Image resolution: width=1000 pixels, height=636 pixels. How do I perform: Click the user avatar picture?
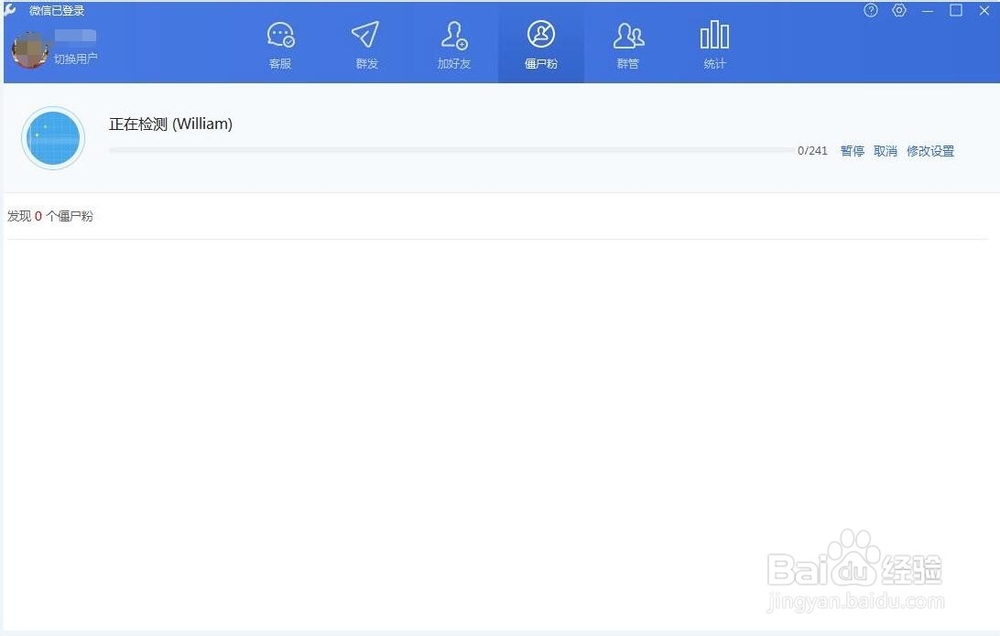point(30,50)
